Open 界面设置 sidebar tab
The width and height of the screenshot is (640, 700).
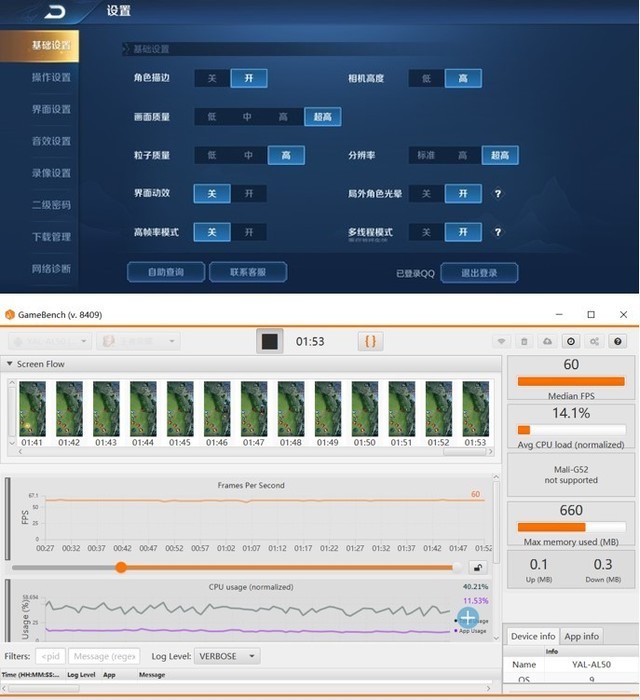coord(51,109)
